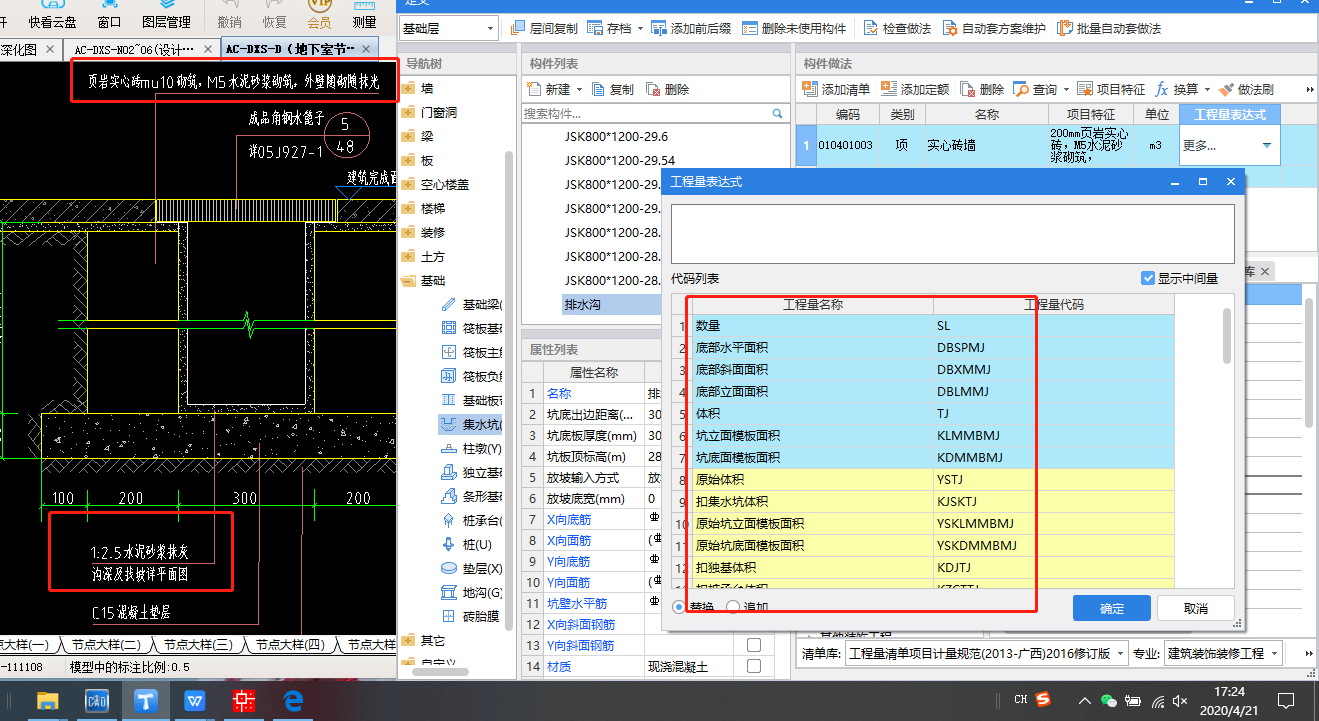Image resolution: width=1319 pixels, height=721 pixels.
Task: Switch to 节点大样(四) layout tab
Action: [x=290, y=645]
